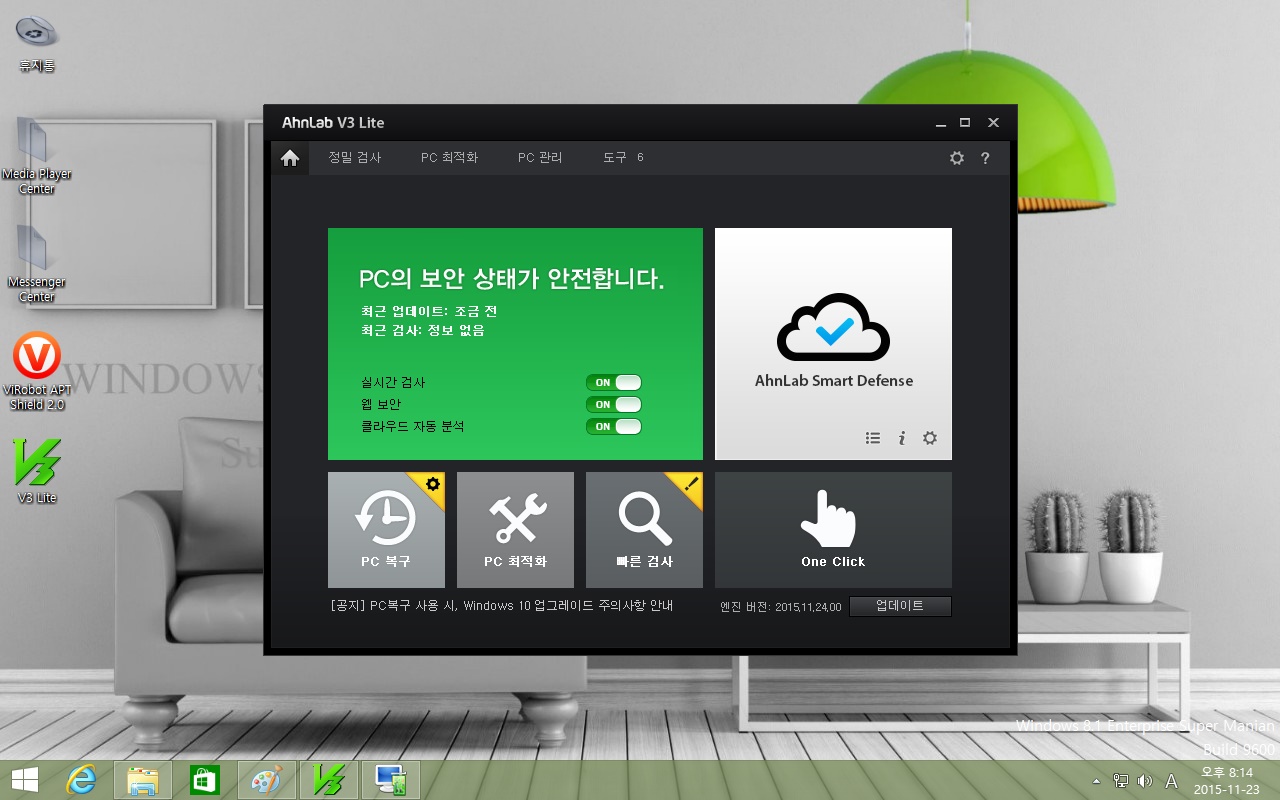Screen dimensions: 1280x800
Task: Switch the IME language indicator A
Action: (x=1171, y=781)
